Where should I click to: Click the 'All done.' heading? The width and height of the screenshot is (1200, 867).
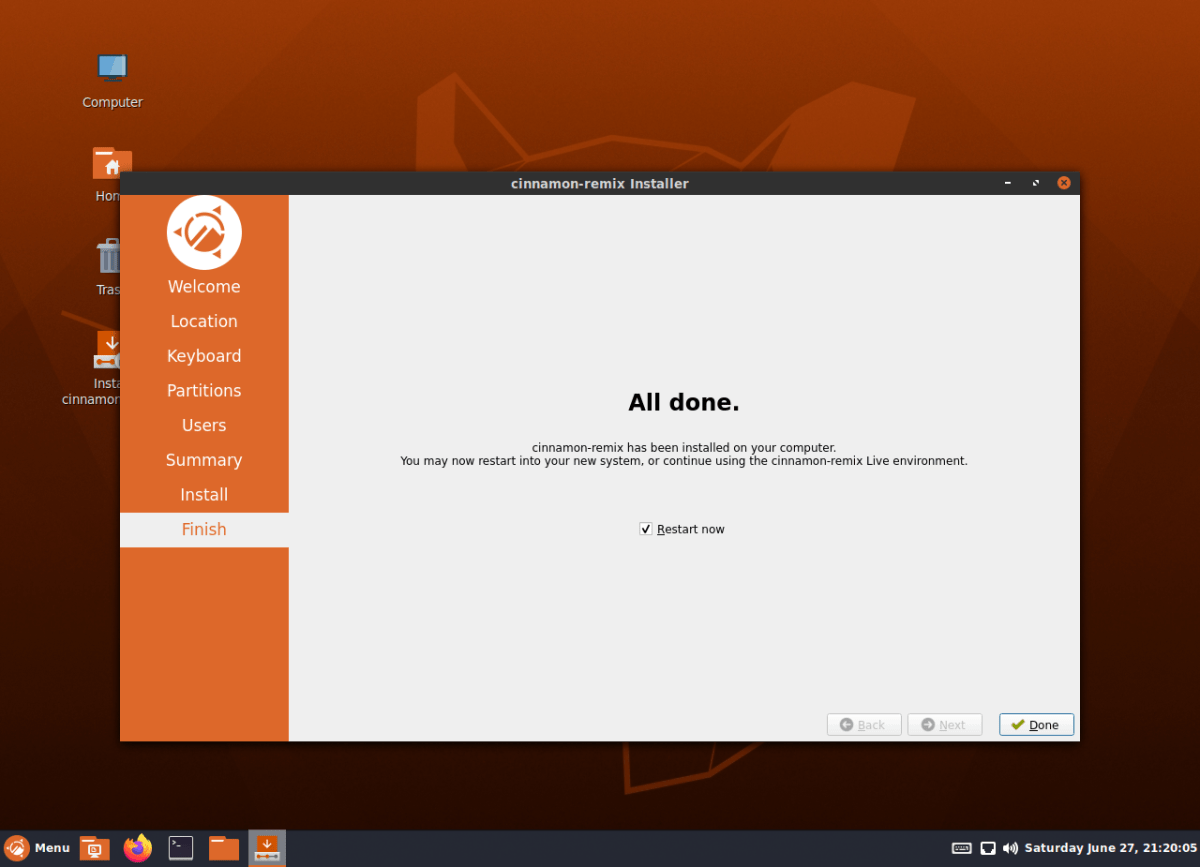pos(684,403)
